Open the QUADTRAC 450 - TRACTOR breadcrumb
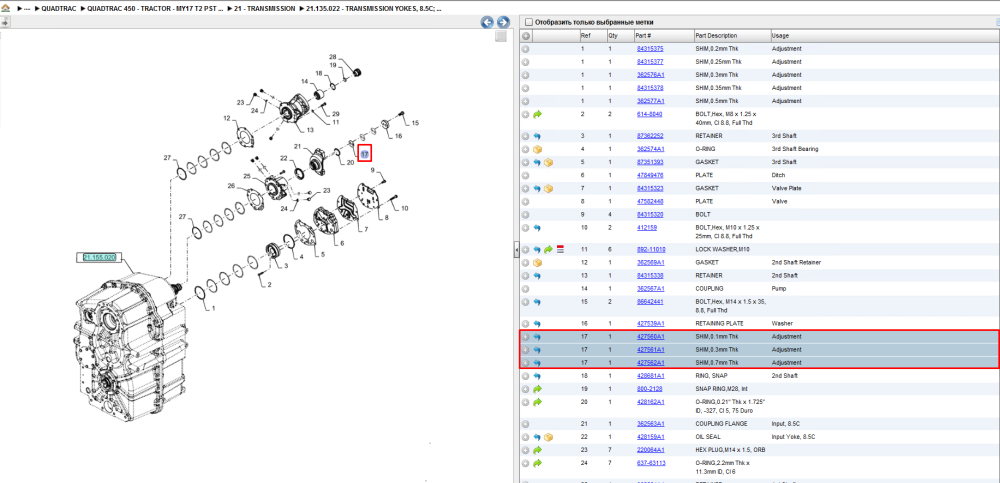This screenshot has width=1000, height=483. [x=153, y=10]
